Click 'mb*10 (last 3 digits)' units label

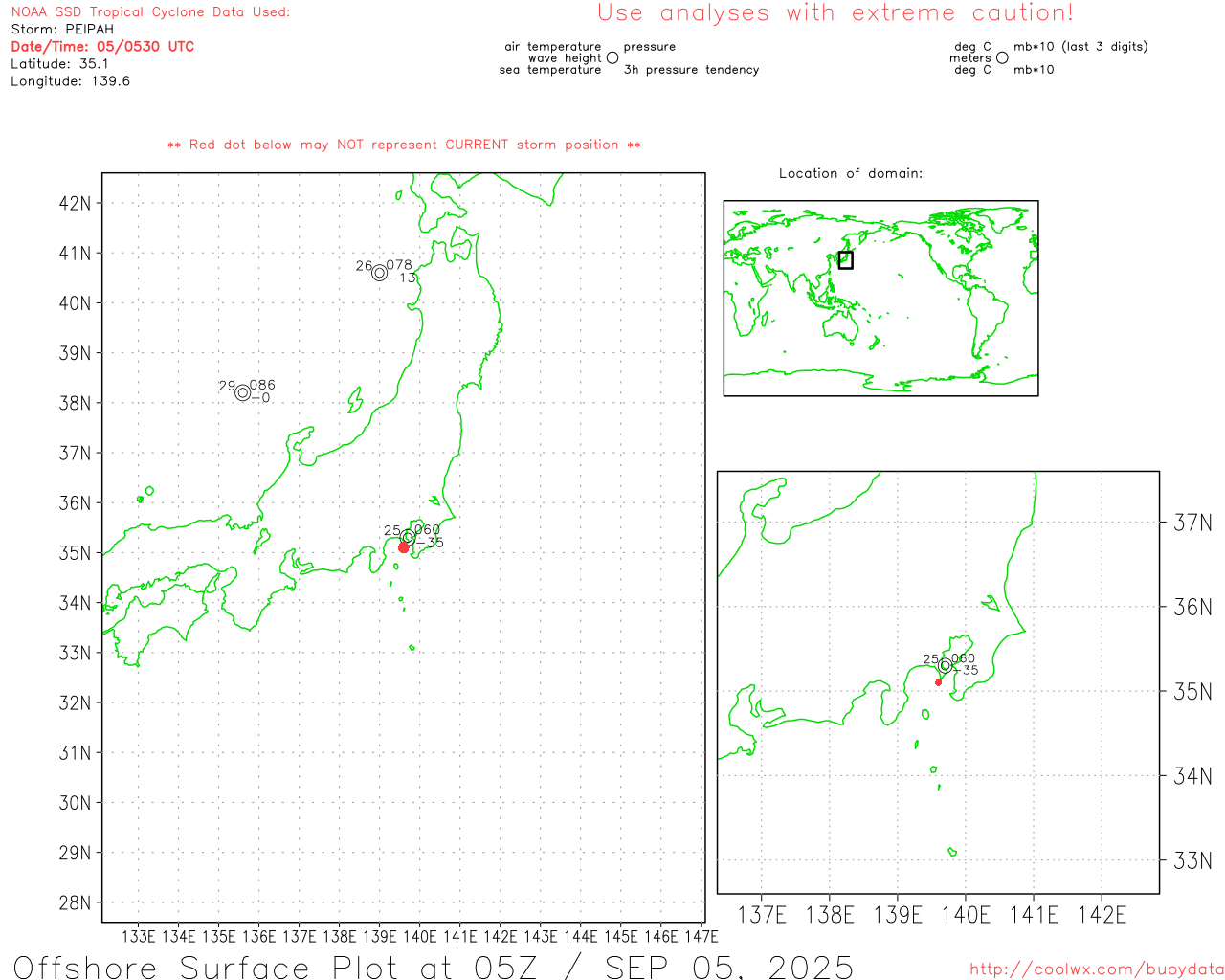click(1080, 46)
